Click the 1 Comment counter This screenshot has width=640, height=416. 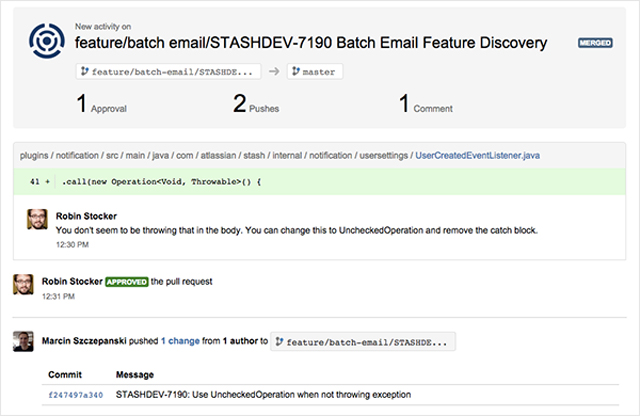[426, 103]
